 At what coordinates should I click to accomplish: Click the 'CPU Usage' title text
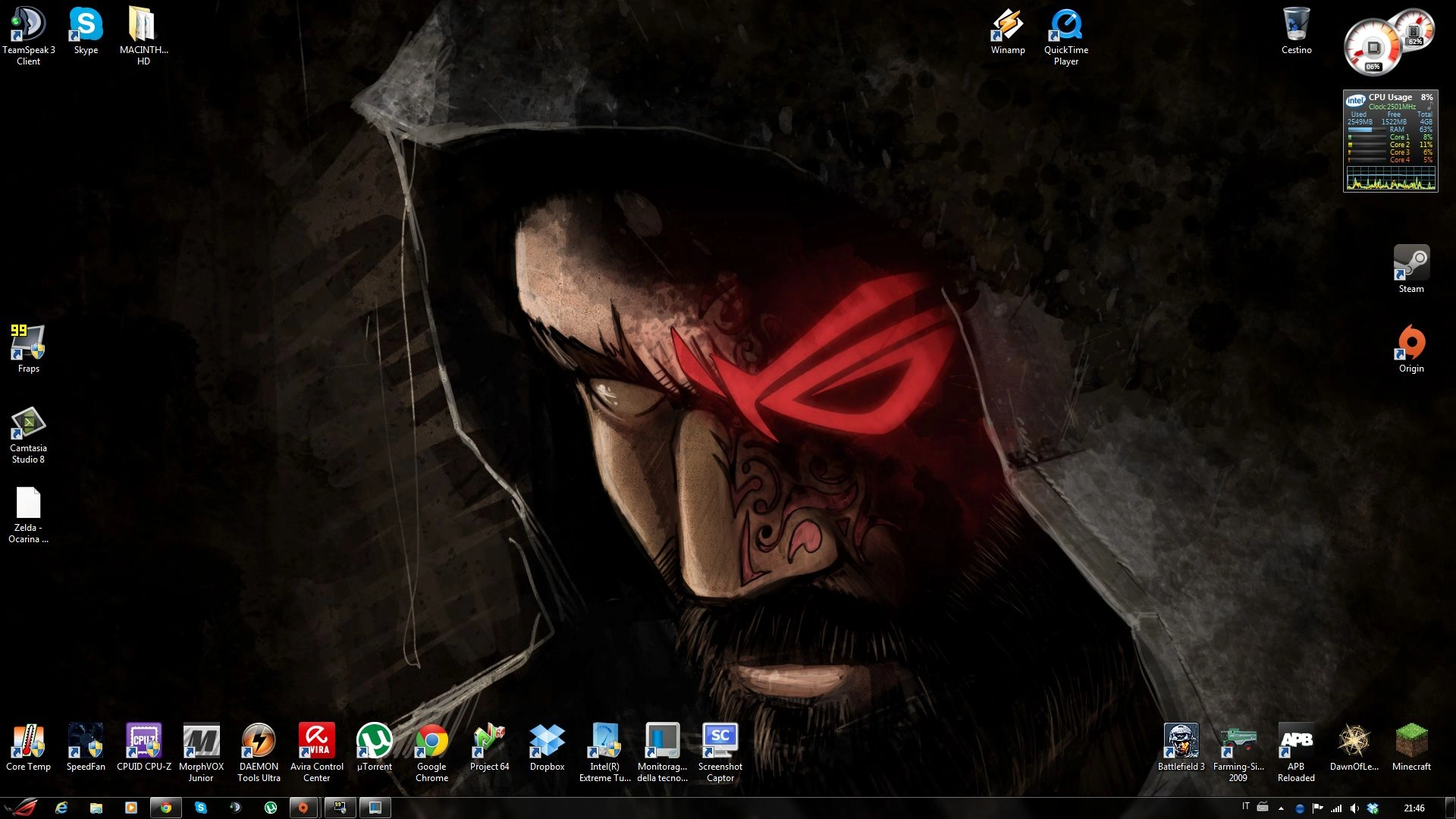(1390, 97)
